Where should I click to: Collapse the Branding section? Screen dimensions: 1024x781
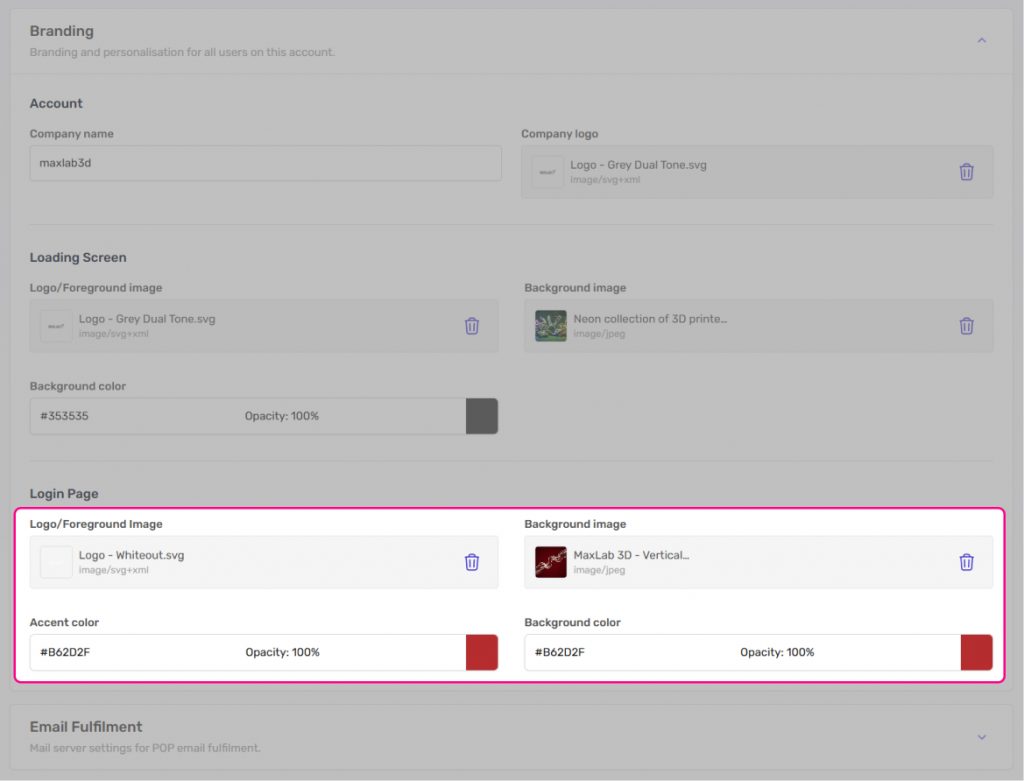(x=981, y=41)
